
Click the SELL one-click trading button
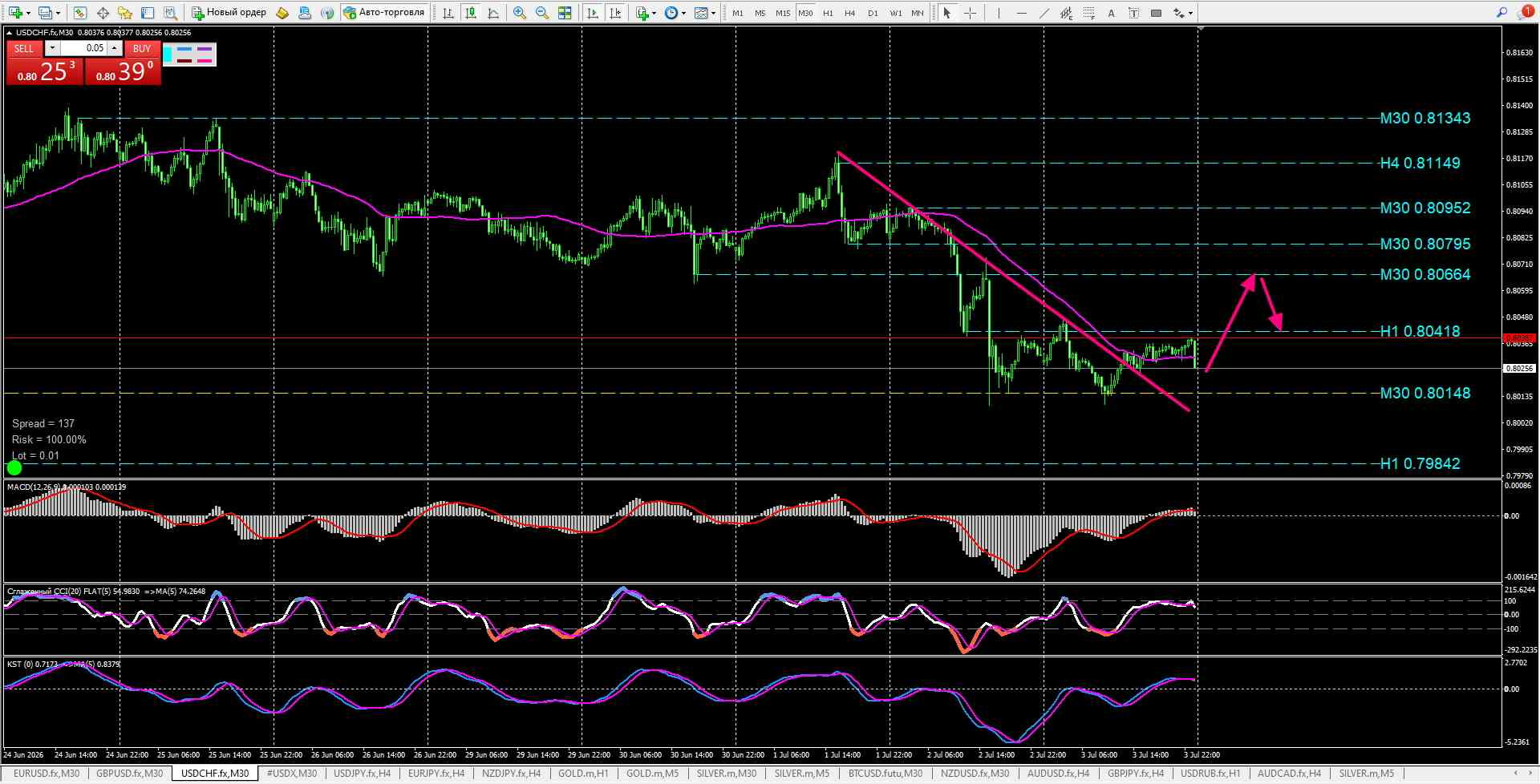24,48
